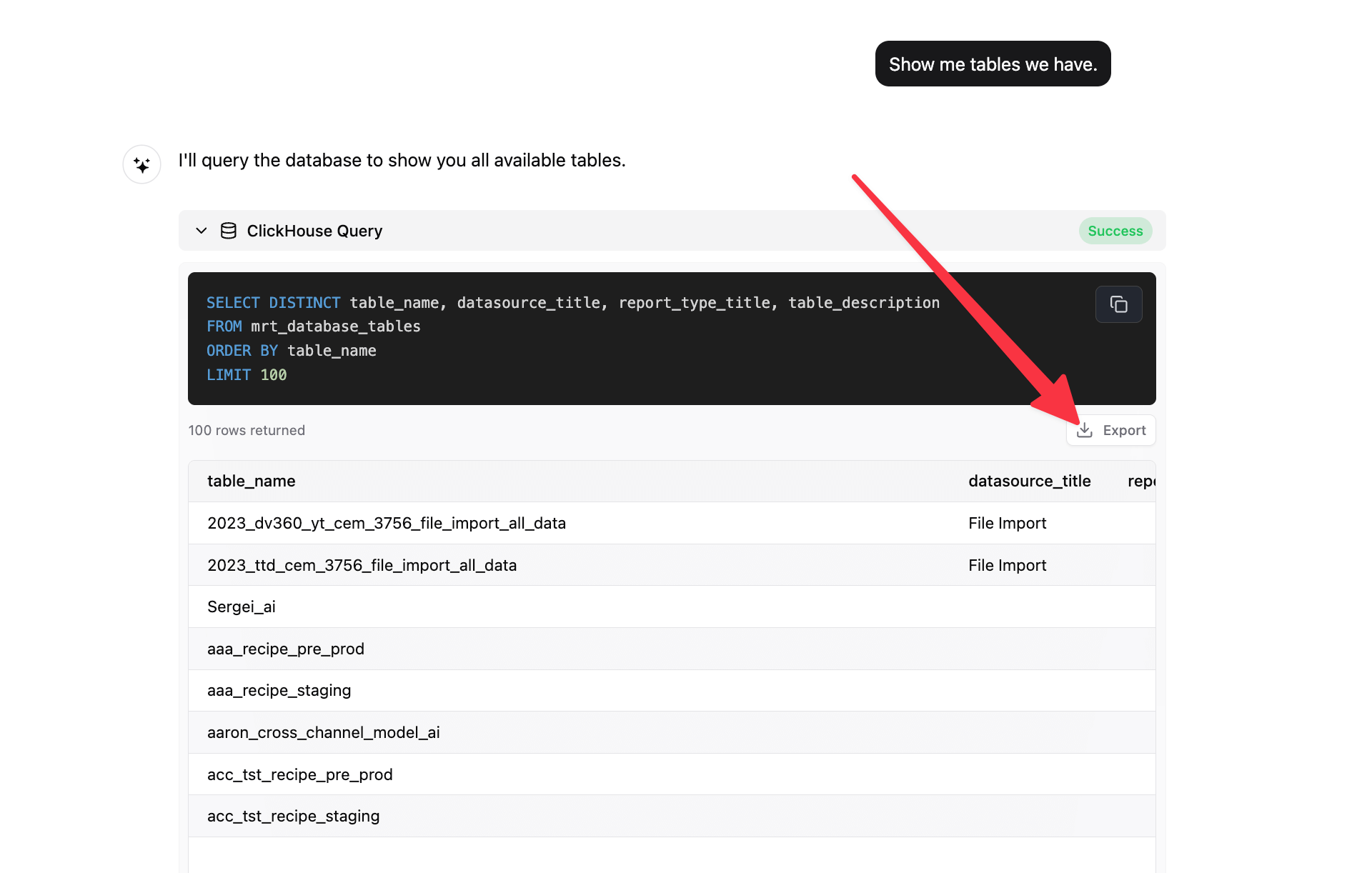
Task: Click the sparkle AI assistant avatar
Action: coord(141,165)
